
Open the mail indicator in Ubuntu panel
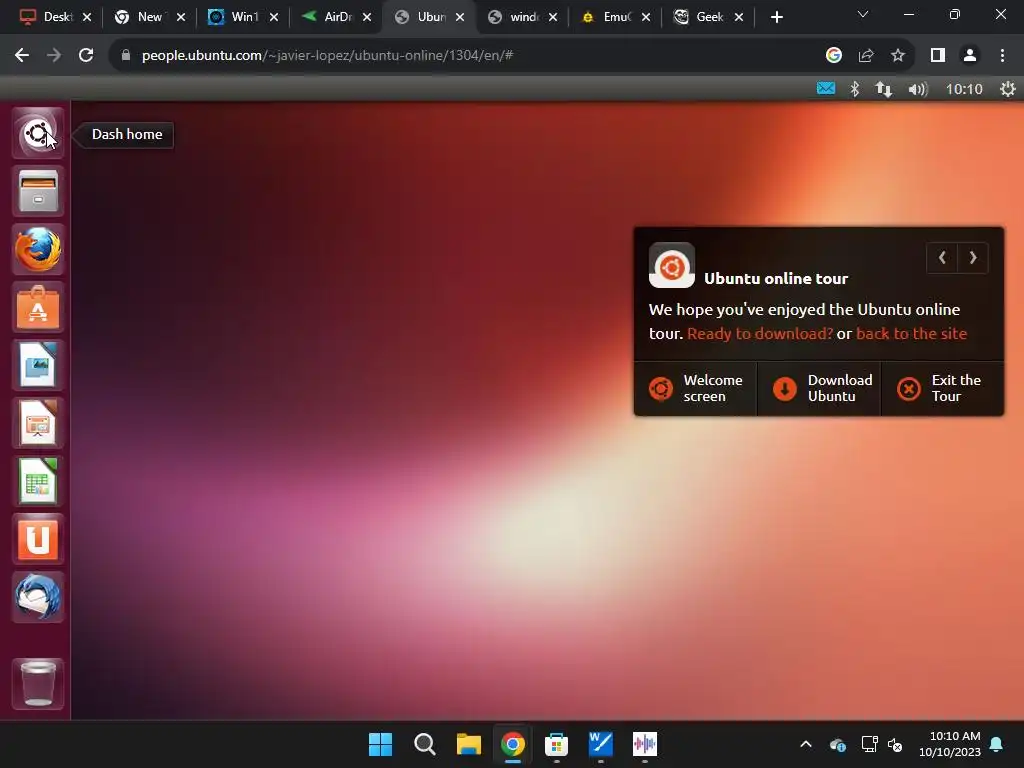tap(825, 88)
